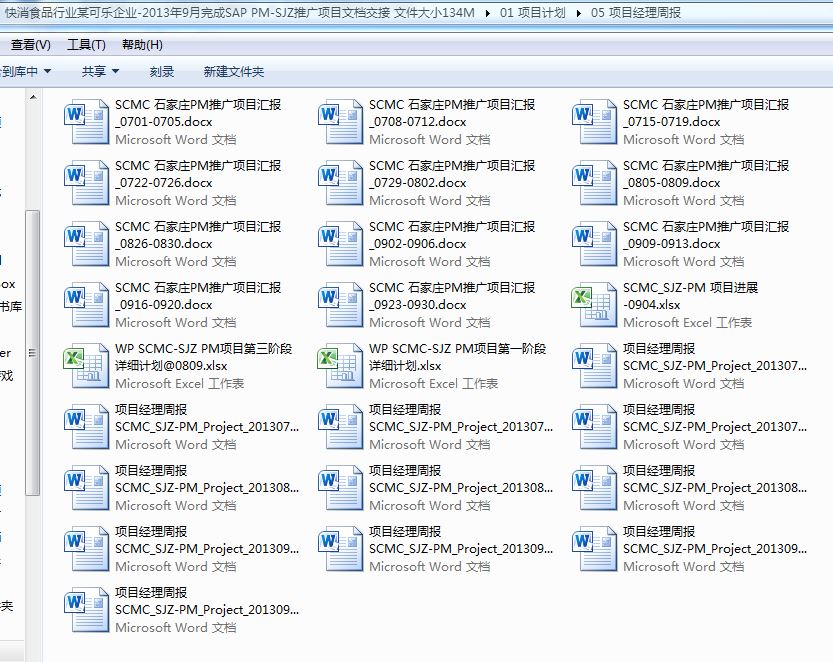Open the 帮助(H) menu
This screenshot has height=662, width=833.
pyautogui.click(x=142, y=45)
